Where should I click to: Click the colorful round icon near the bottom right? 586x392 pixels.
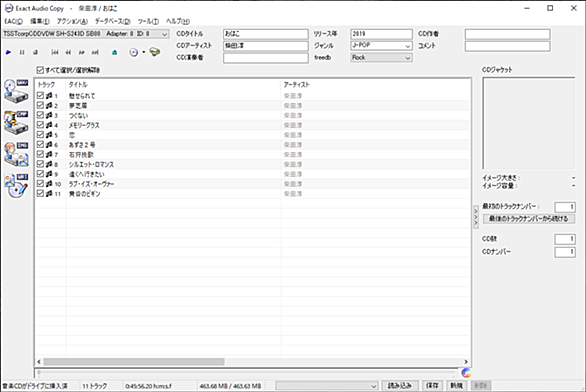466,373
